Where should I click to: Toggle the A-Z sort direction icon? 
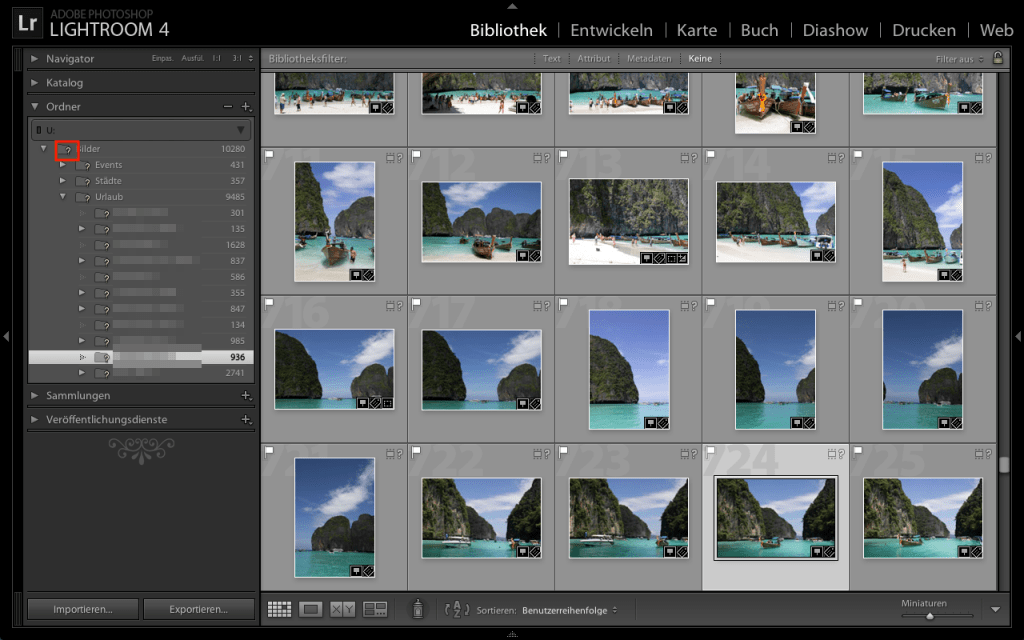coord(456,609)
